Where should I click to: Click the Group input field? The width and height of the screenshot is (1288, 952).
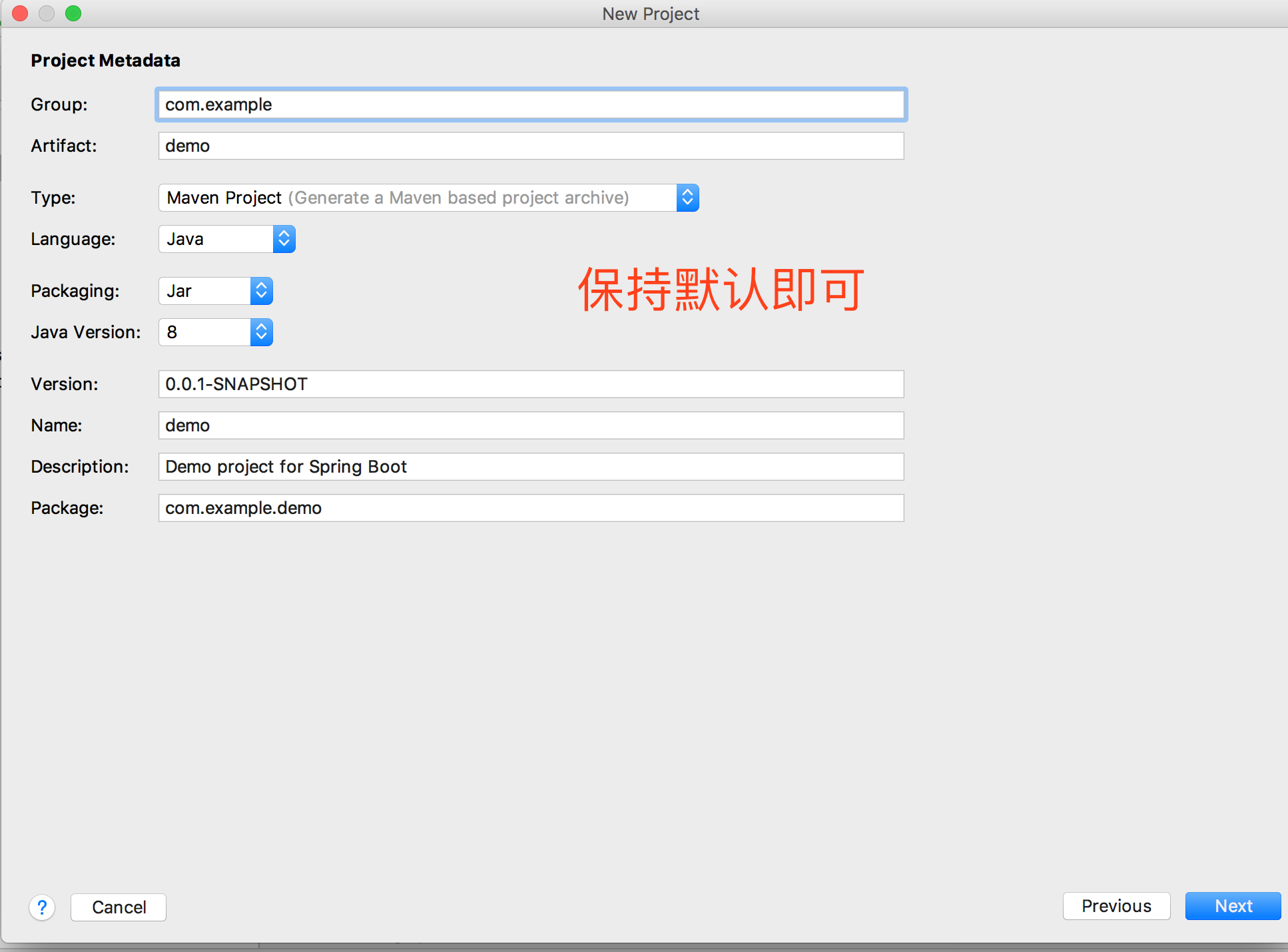pyautogui.click(x=530, y=105)
